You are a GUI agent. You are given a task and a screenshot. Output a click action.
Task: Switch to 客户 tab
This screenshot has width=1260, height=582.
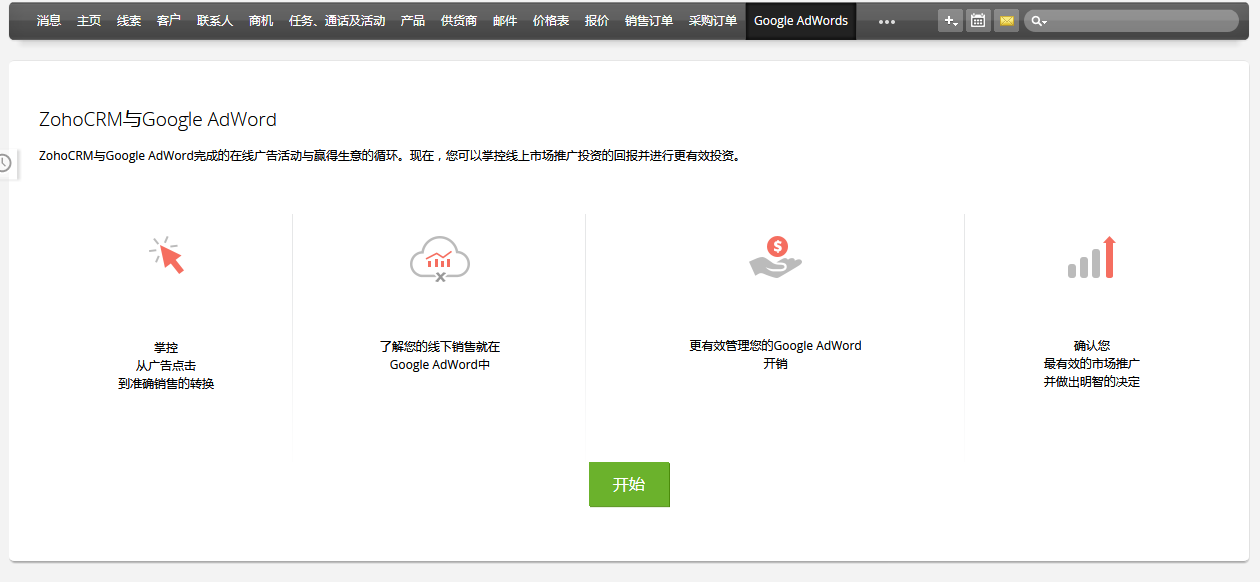[169, 20]
